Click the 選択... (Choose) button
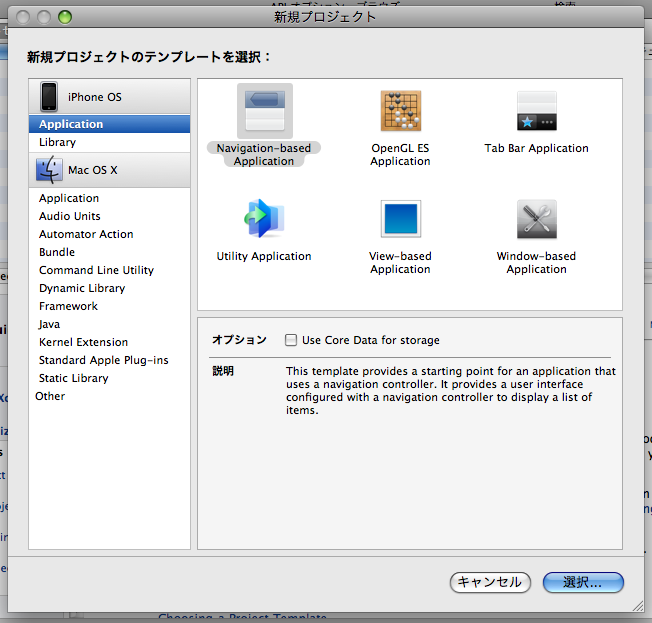Viewport: 652px width, 623px height. [583, 582]
